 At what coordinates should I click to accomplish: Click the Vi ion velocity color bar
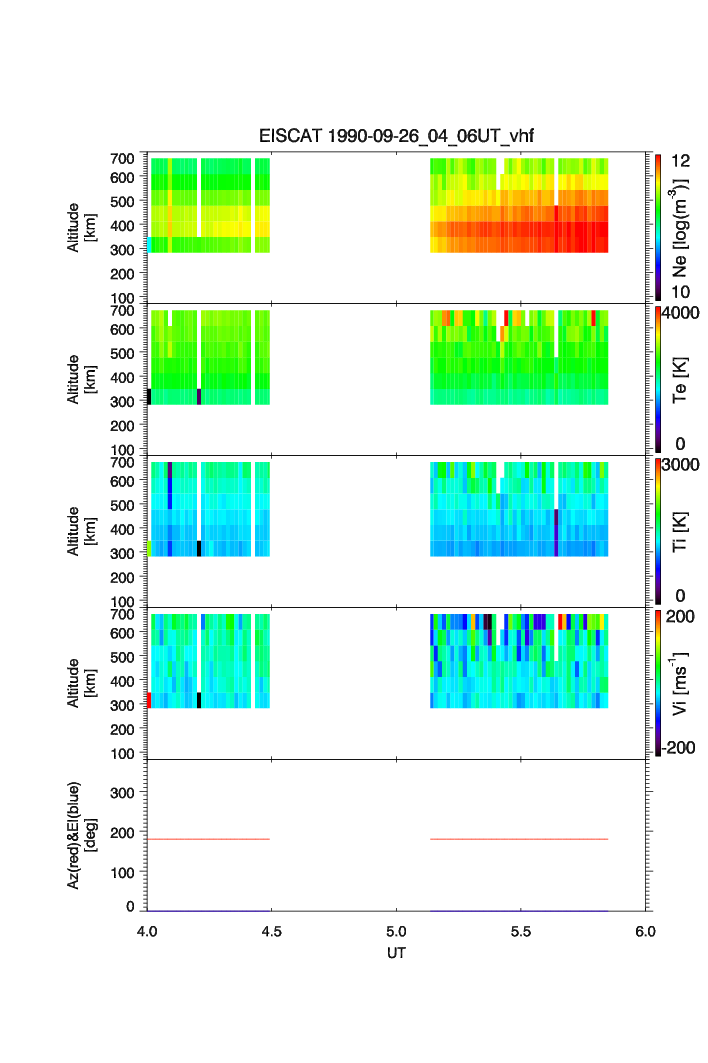tap(658, 683)
